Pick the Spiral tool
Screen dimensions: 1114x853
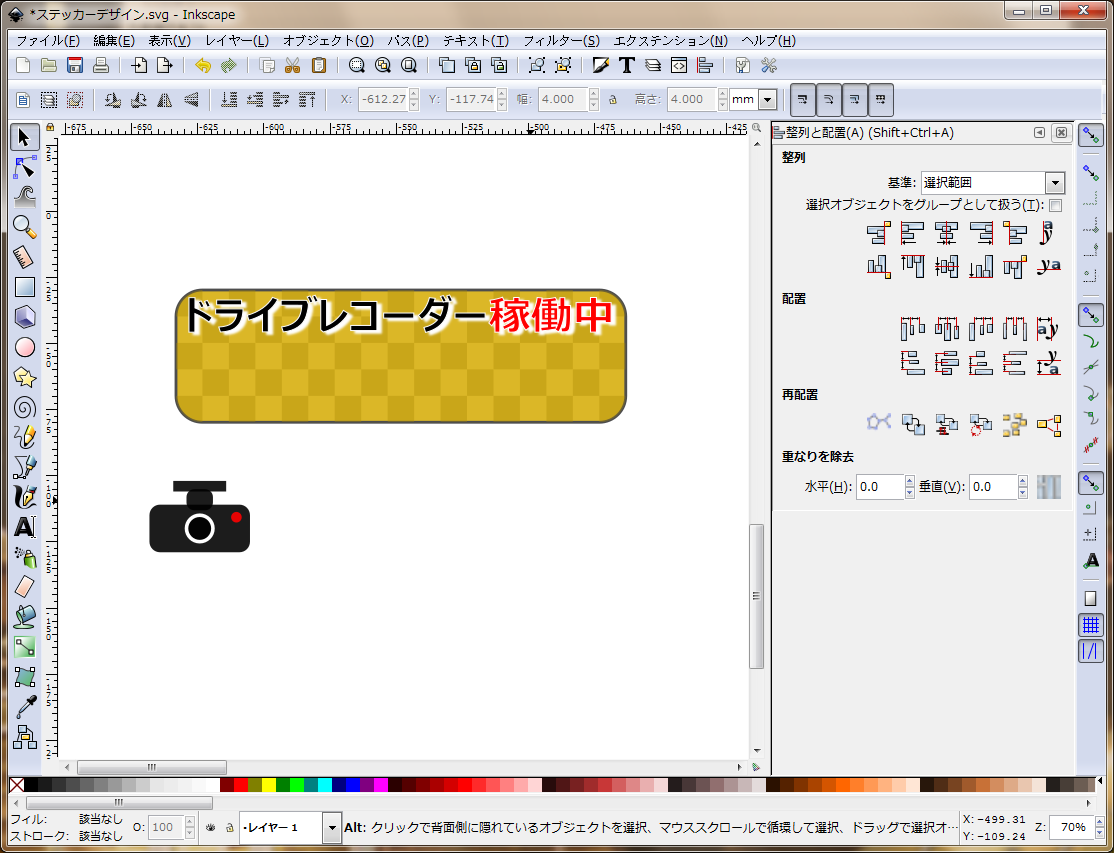[x=25, y=407]
